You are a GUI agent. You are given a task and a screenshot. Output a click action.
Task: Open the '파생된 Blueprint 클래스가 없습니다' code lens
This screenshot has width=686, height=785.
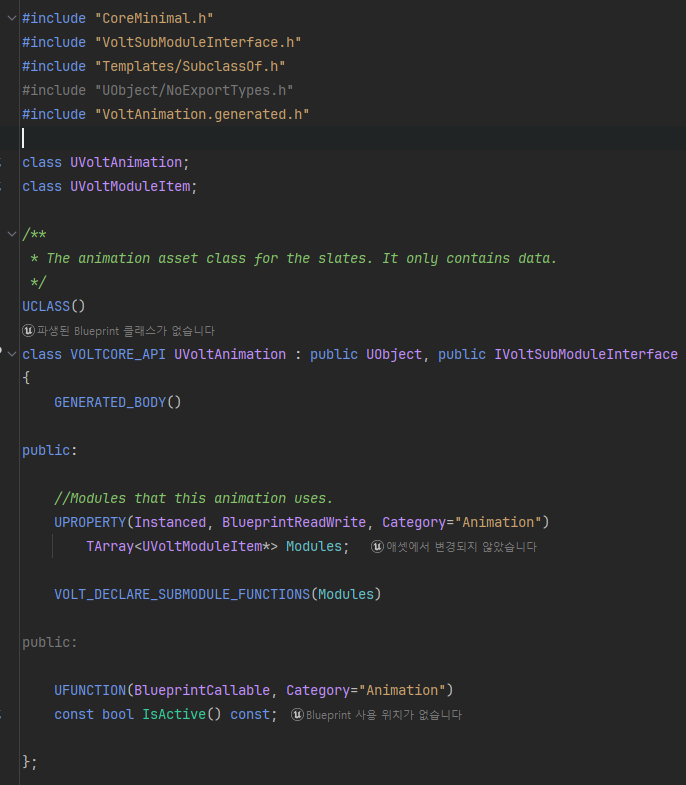point(125,331)
